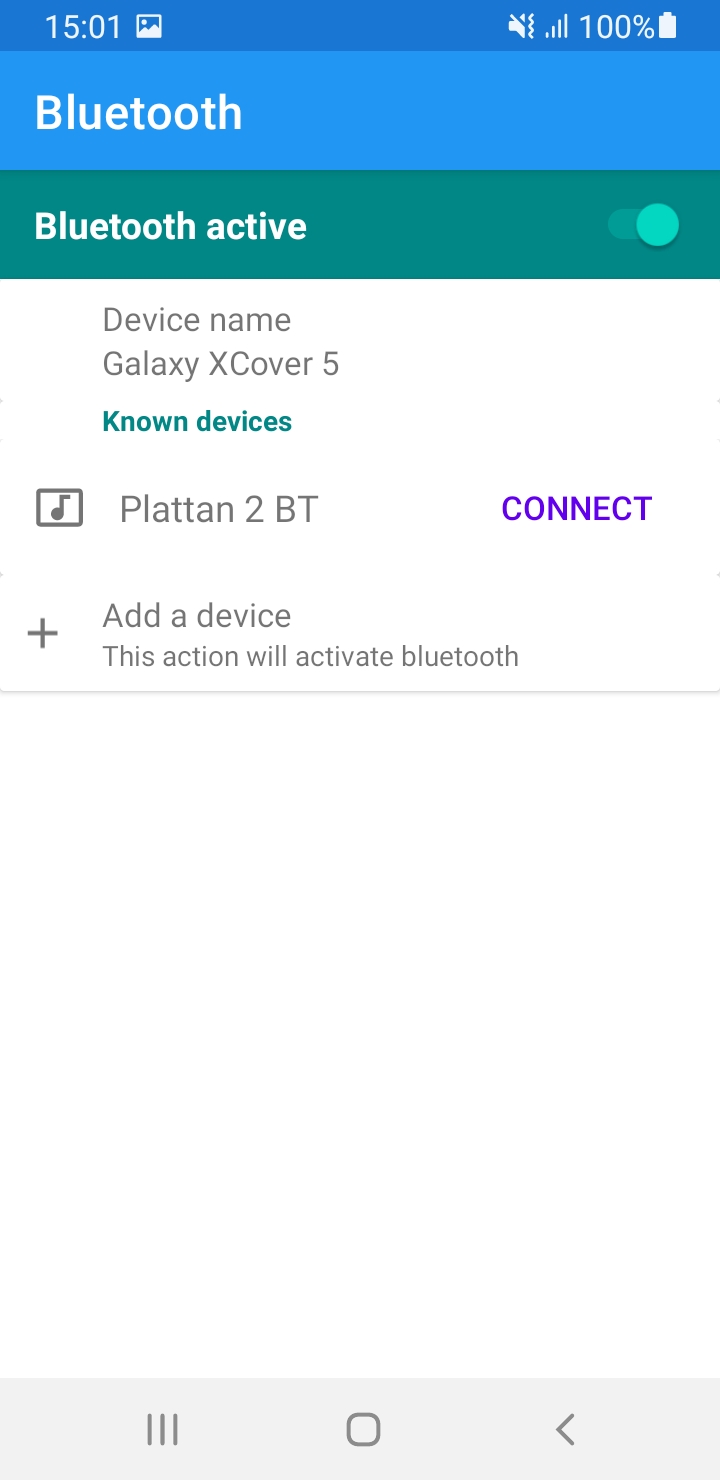Screen dimensions: 720x1480
Task: Tap the Known devices section header
Action: coord(197,421)
